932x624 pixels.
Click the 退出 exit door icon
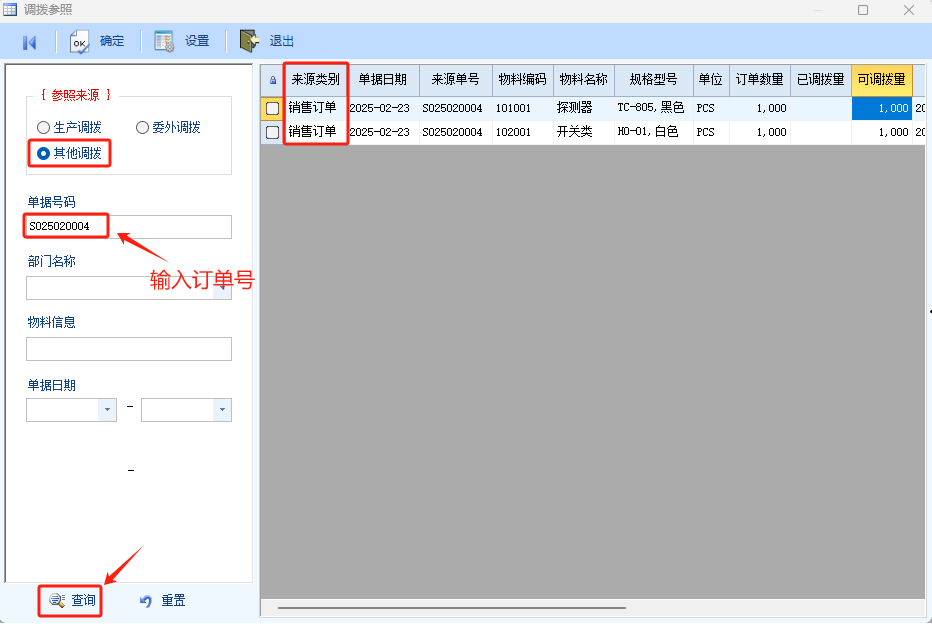click(250, 42)
